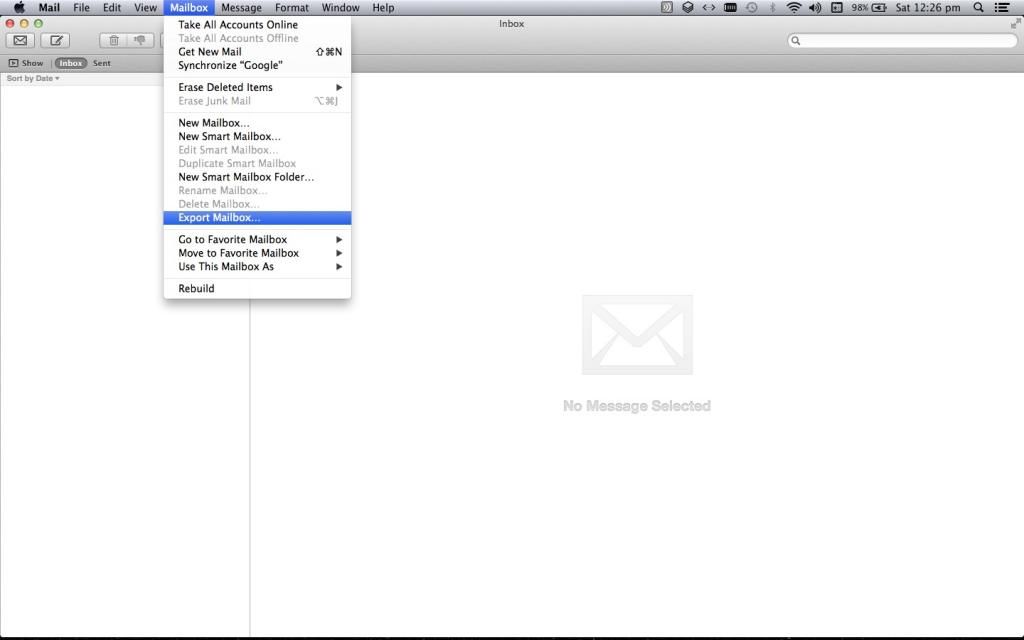Click the full screen arrows icon
Viewport: 1024px width, 640px height.
(x=1016, y=24)
